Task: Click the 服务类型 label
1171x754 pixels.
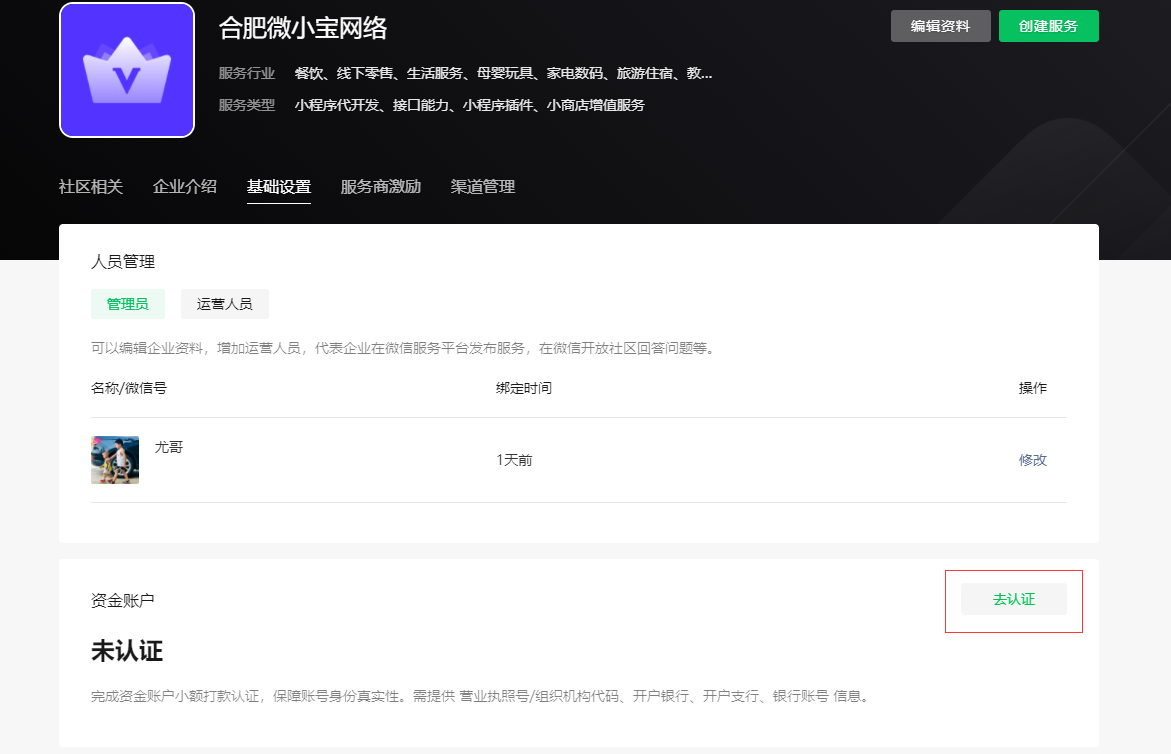Action: (247, 105)
